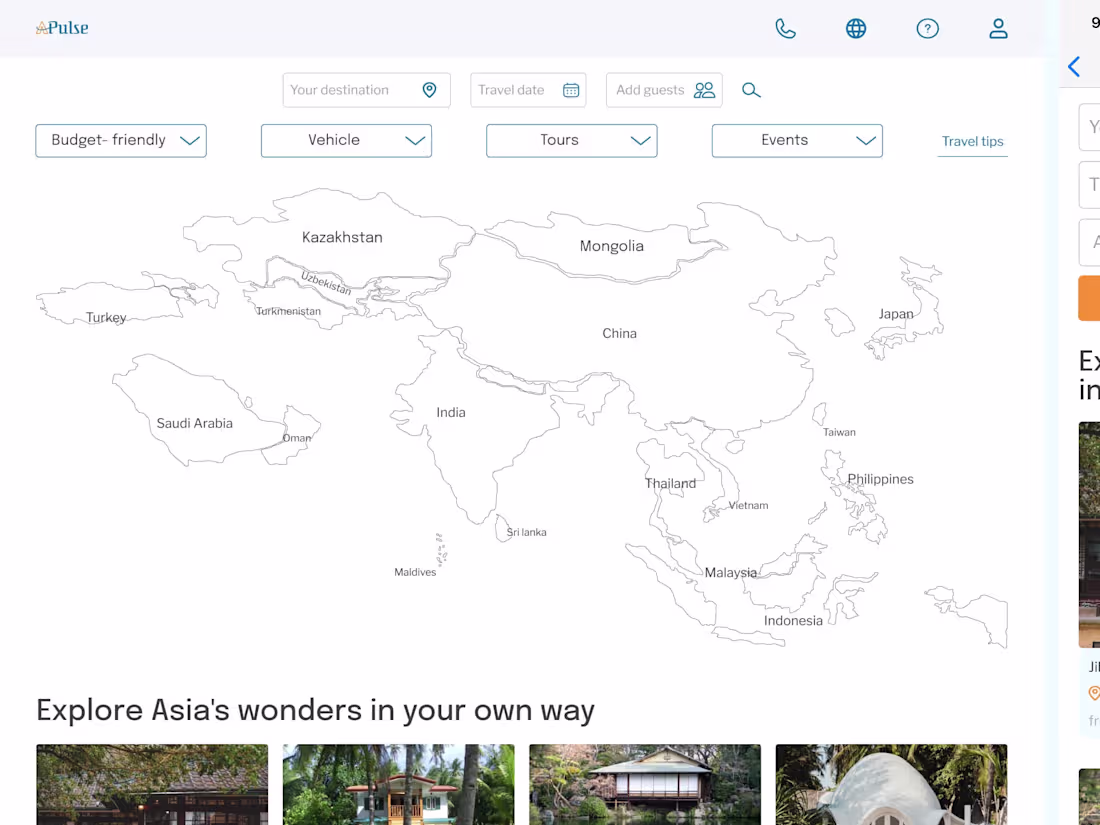Select Japan on the Asia map

click(x=895, y=313)
